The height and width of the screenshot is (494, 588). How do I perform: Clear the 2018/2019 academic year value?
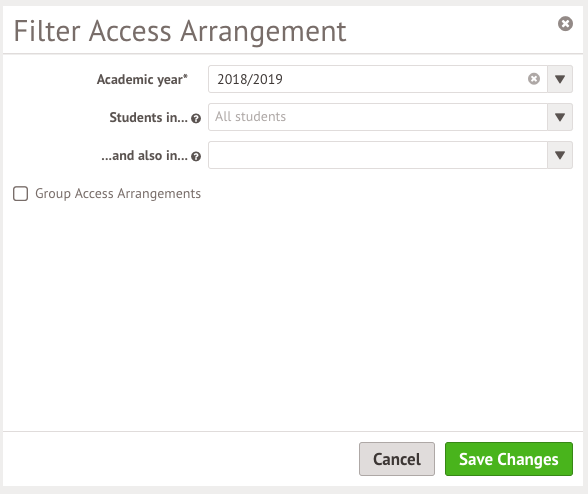coord(534,79)
